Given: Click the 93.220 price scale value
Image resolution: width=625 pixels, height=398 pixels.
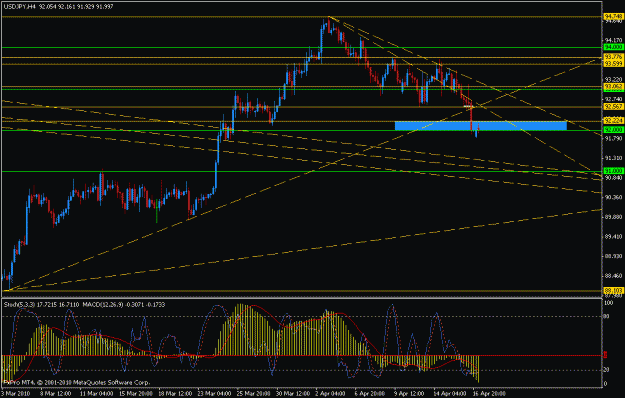Looking at the screenshot, I should [x=613, y=79].
